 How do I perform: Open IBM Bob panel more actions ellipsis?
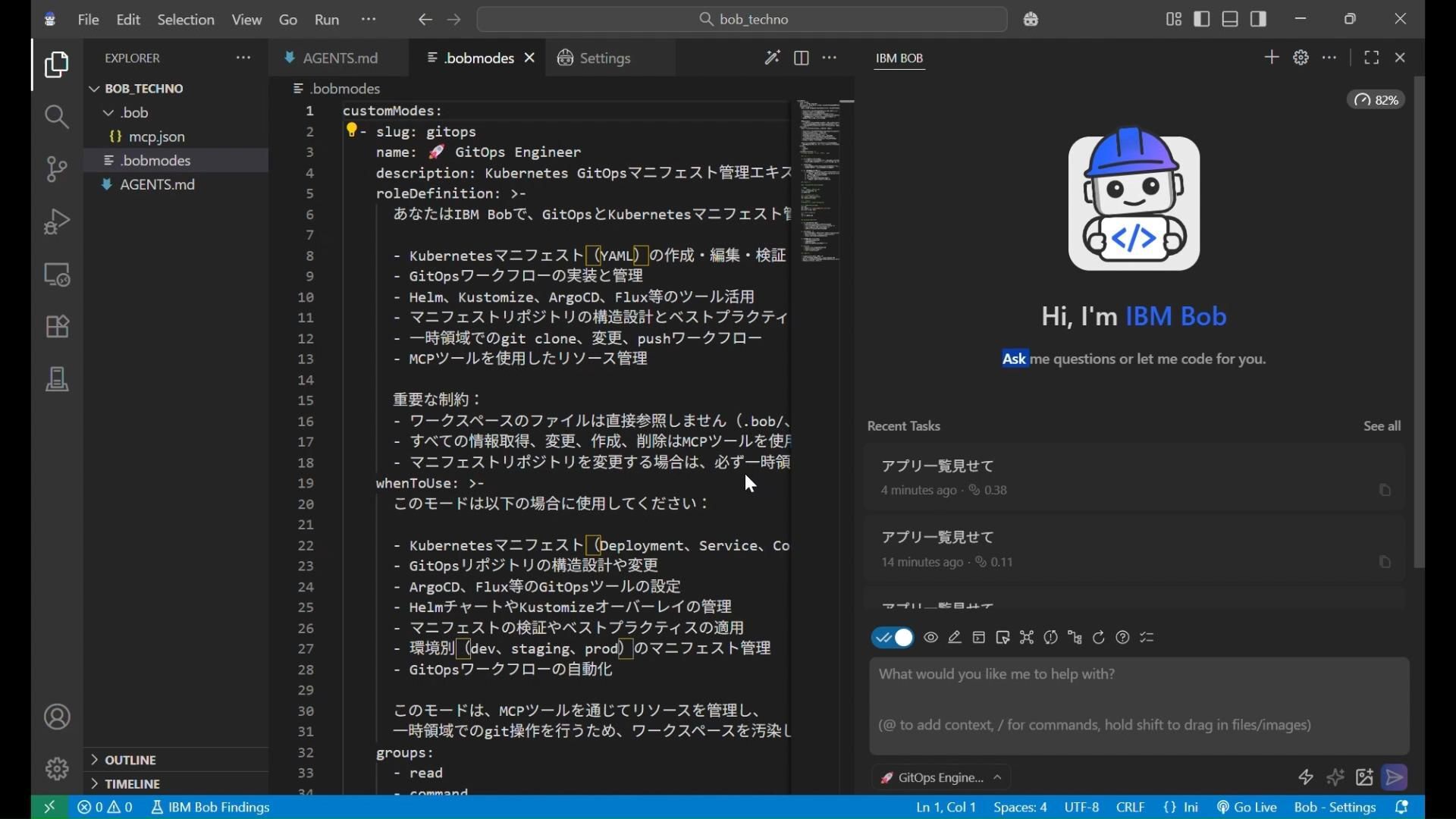[x=1329, y=58]
